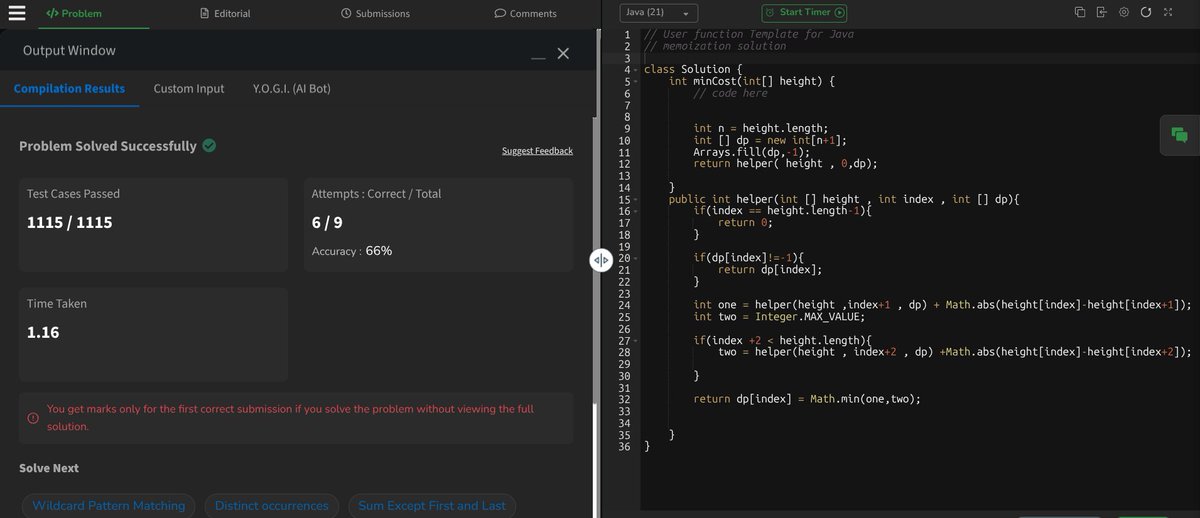Click the '1115 / 1115' test cases value

click(70, 223)
